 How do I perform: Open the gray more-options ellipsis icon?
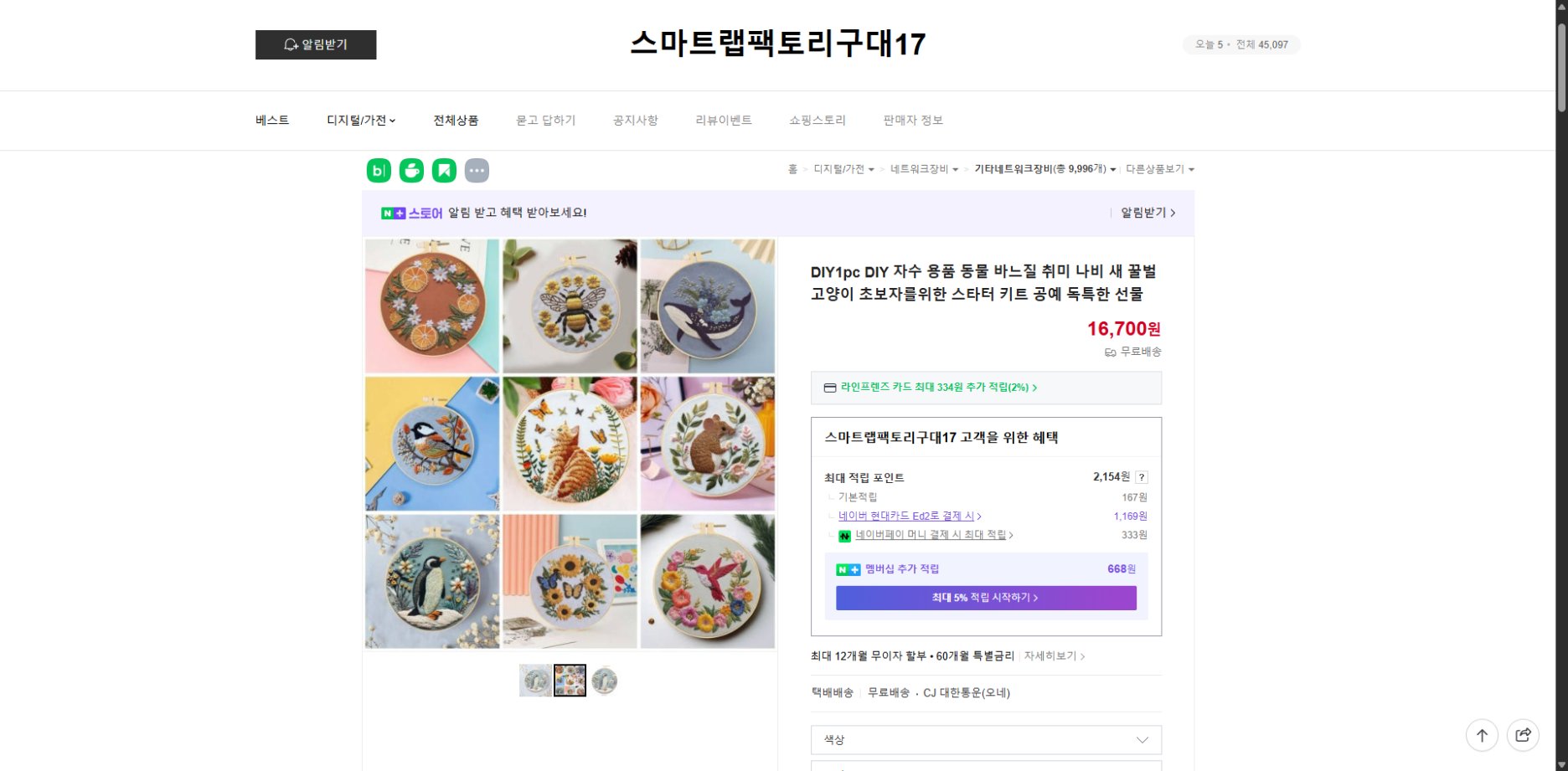point(477,169)
